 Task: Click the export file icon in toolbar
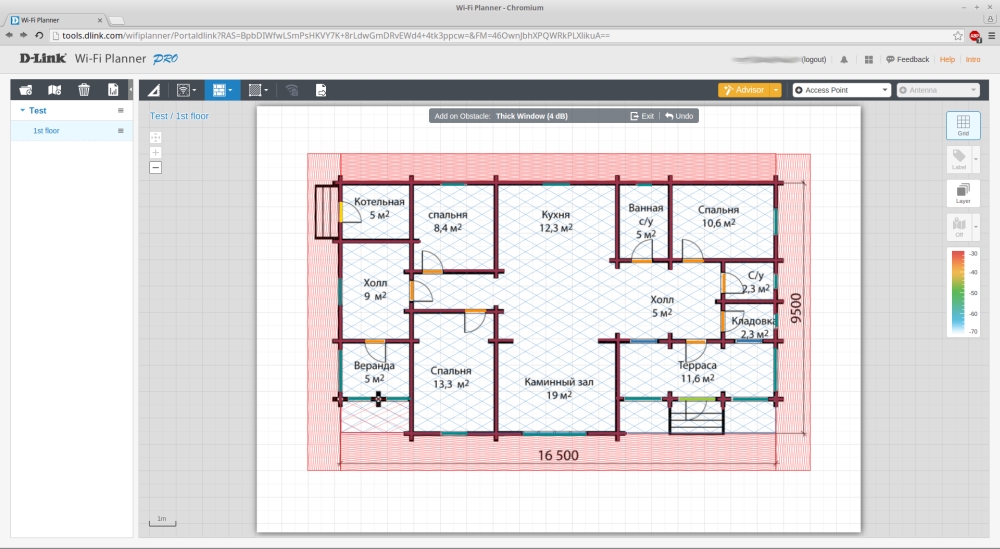tap(321, 90)
